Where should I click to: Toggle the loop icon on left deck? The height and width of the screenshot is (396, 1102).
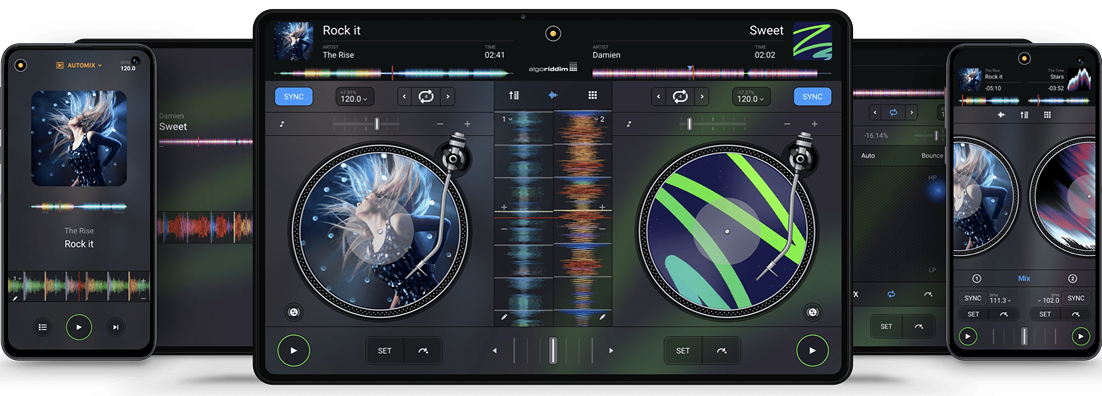coord(426,96)
